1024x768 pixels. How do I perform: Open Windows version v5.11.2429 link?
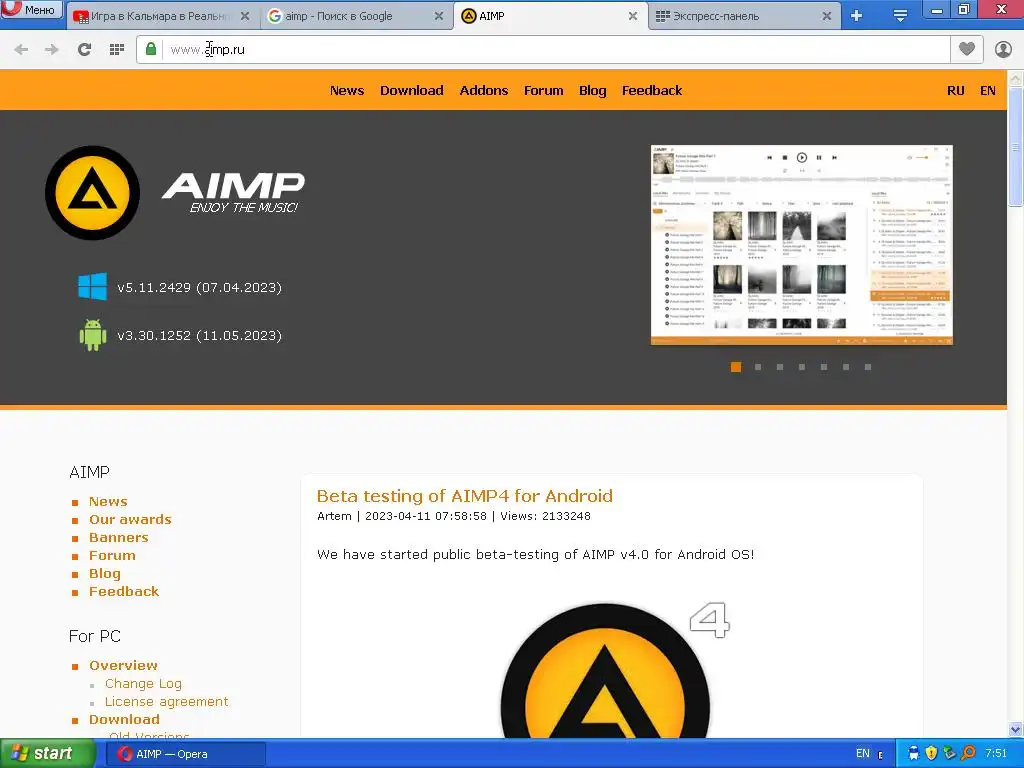point(199,287)
